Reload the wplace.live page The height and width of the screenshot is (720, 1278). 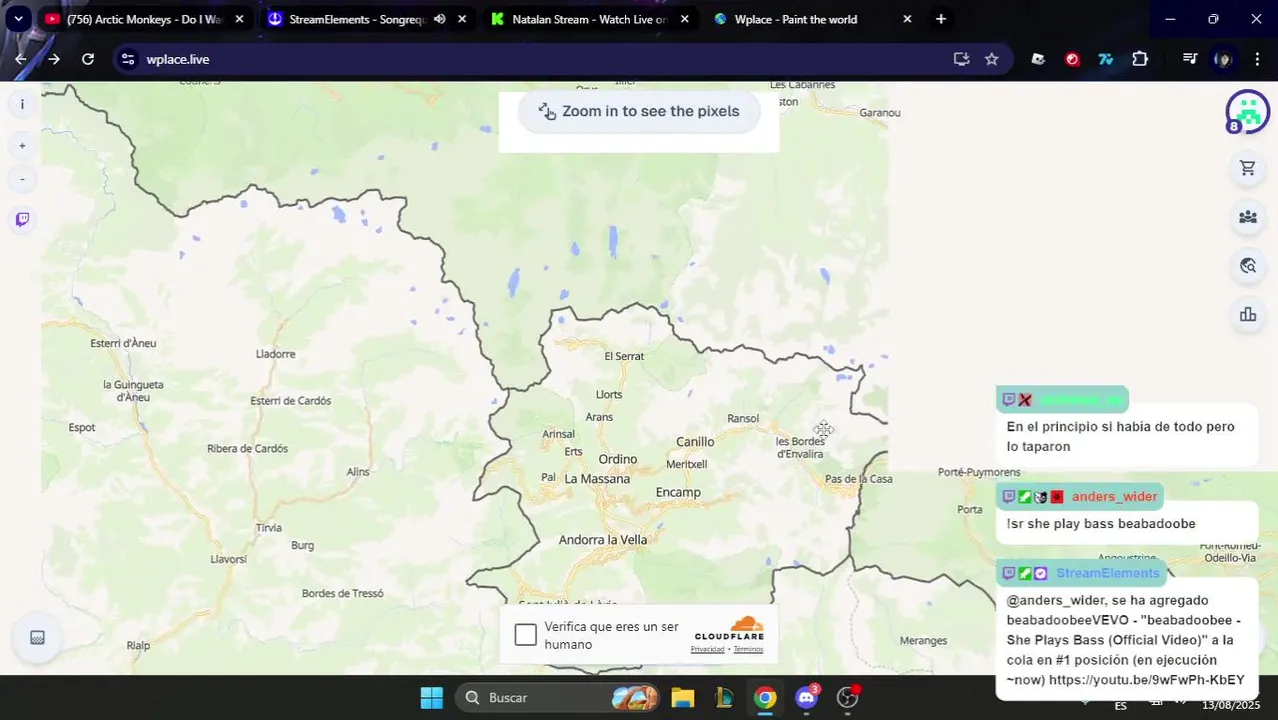[x=88, y=59]
